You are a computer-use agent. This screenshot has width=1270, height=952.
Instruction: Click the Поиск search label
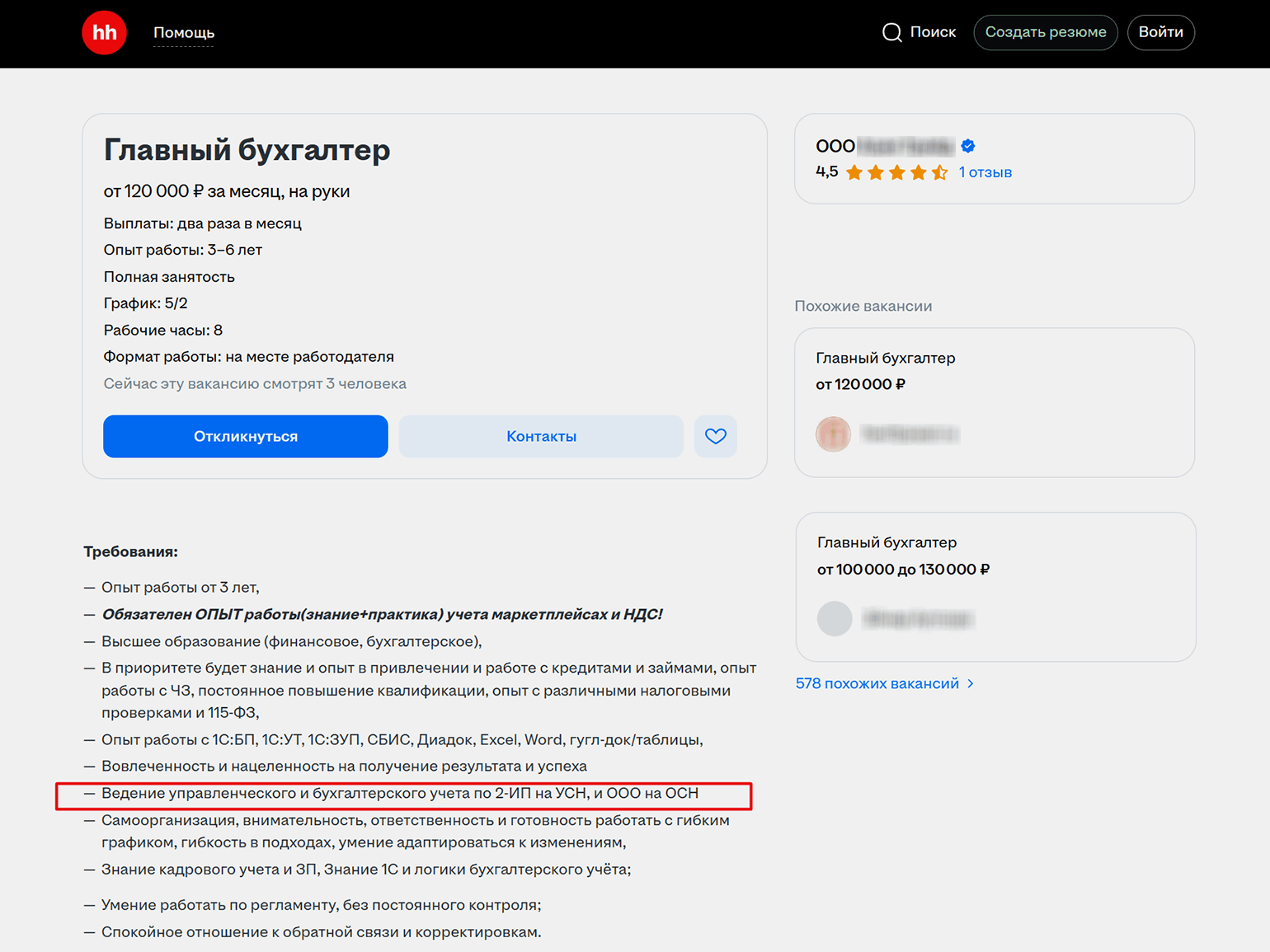933,32
